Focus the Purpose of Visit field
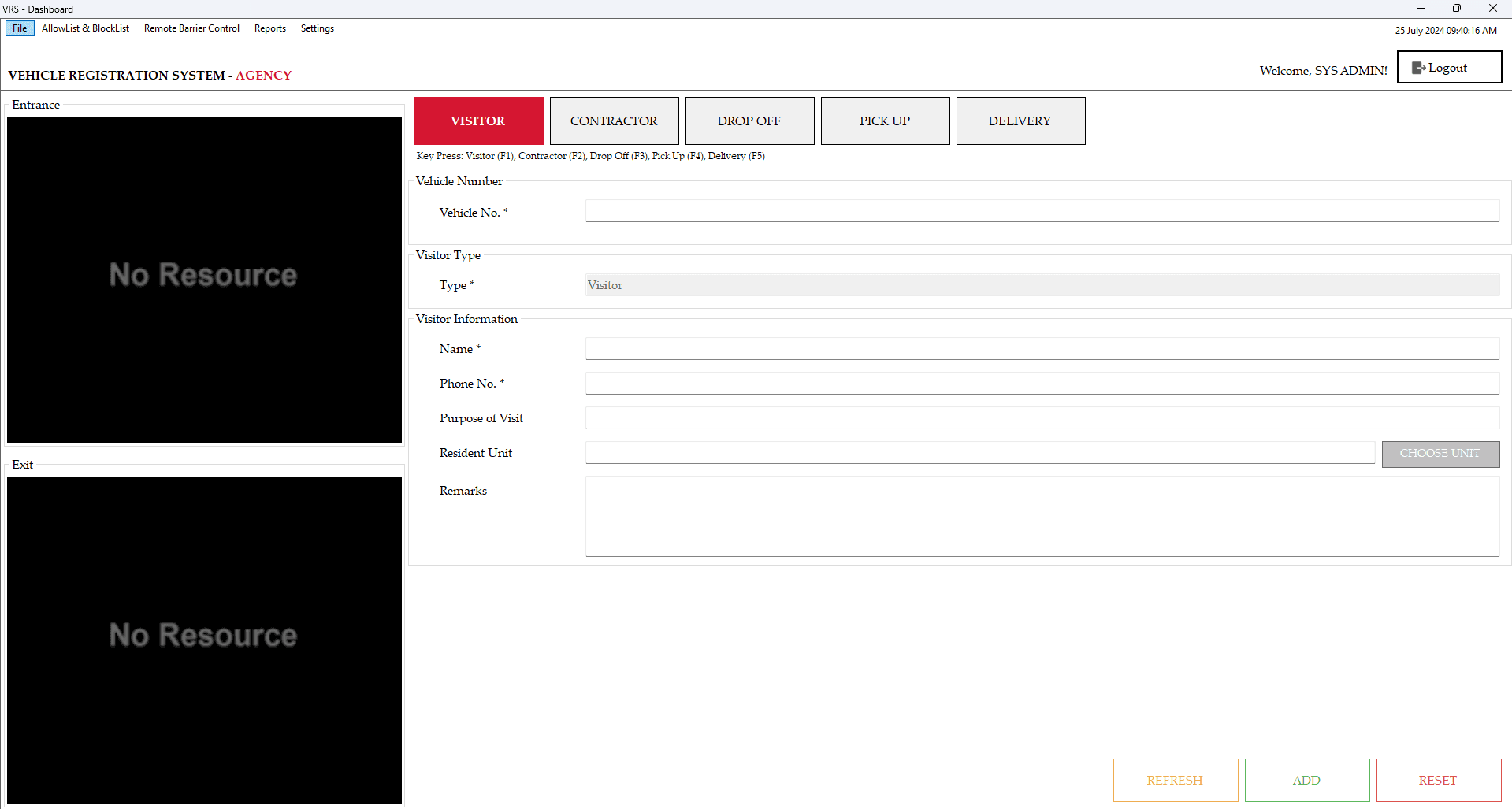The width and height of the screenshot is (1512, 809). pos(1042,417)
